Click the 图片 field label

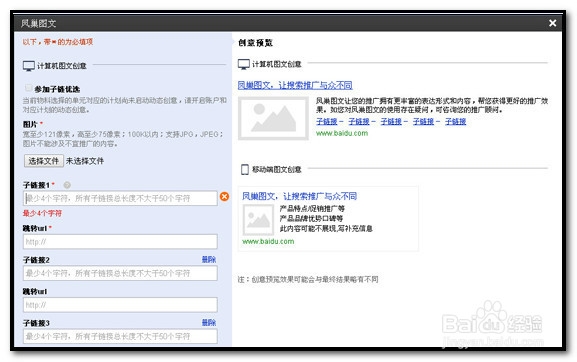coord(30,124)
